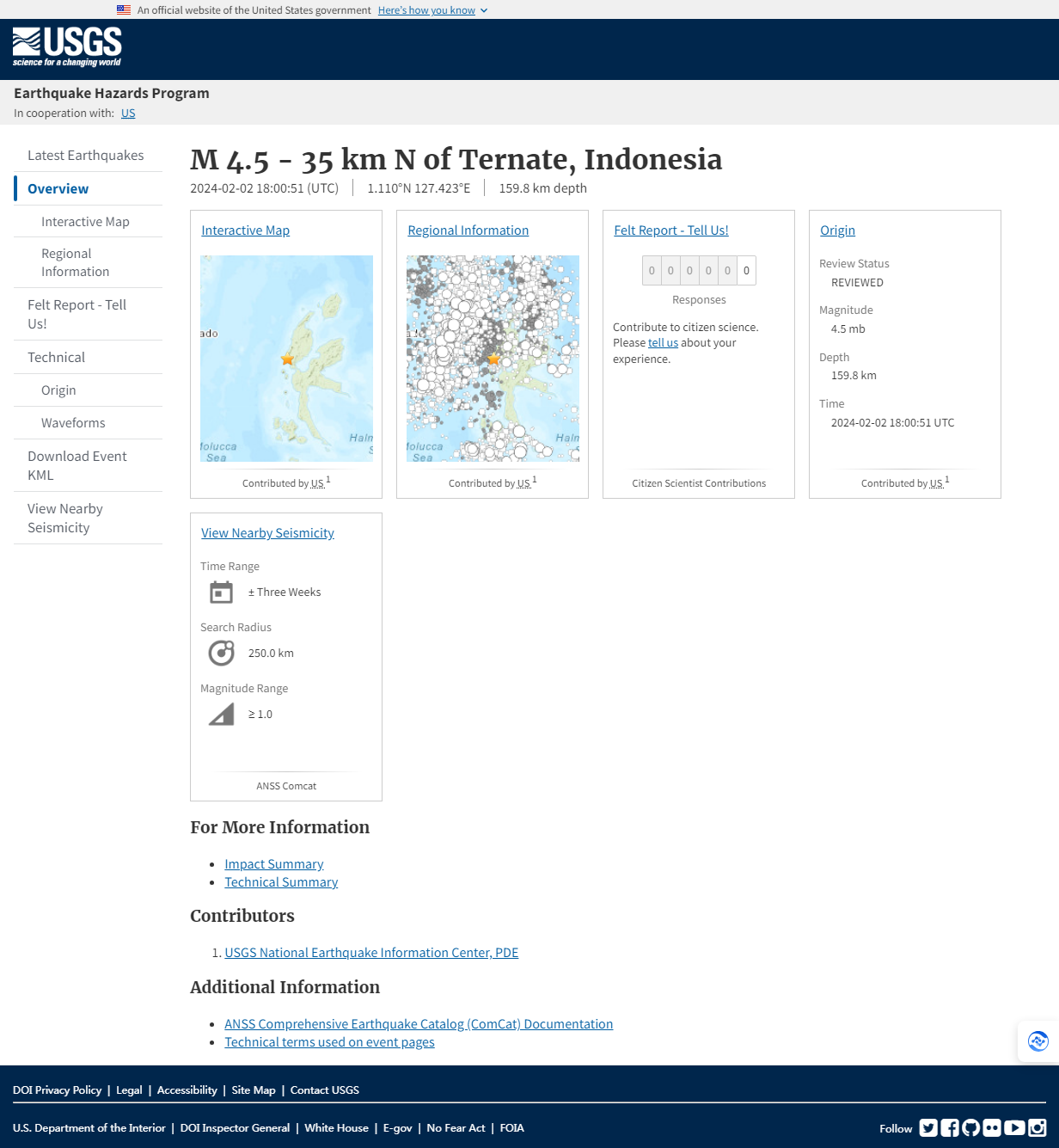Open USGS GitHub page
Screen dimensions: 1059x1148
[x=971, y=1127]
